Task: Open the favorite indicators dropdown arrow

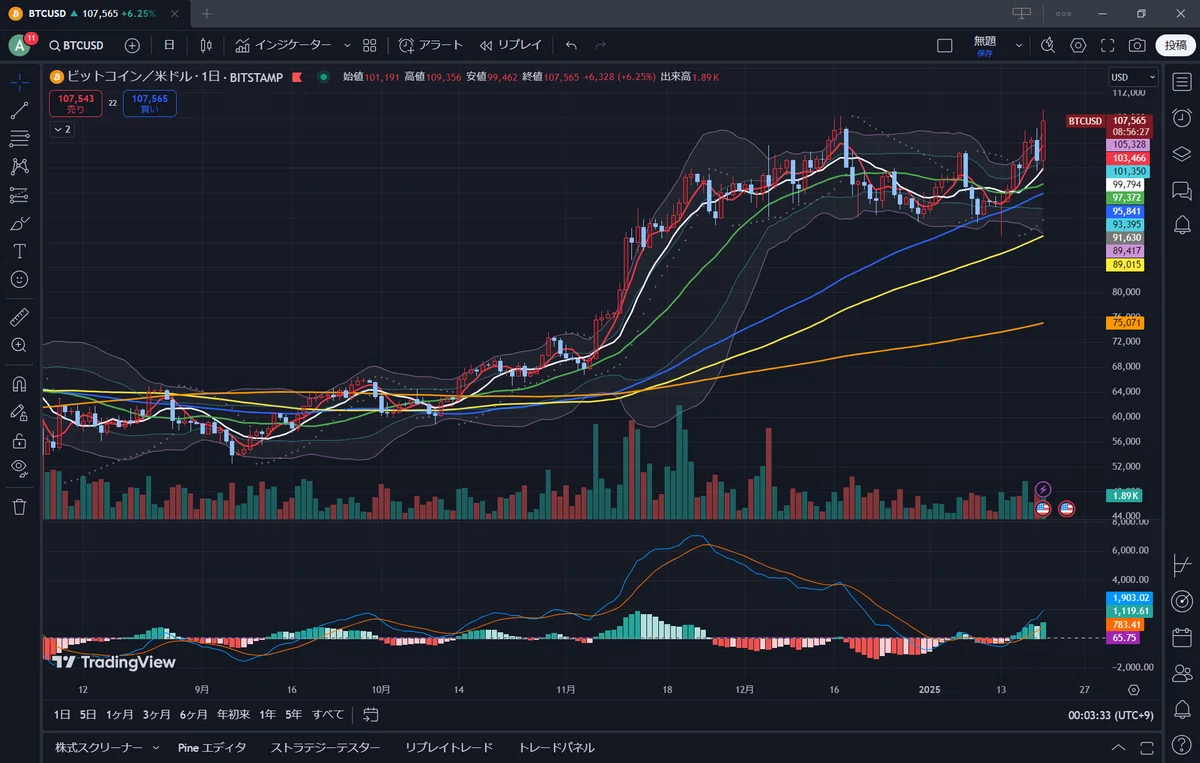Action: click(x=347, y=45)
